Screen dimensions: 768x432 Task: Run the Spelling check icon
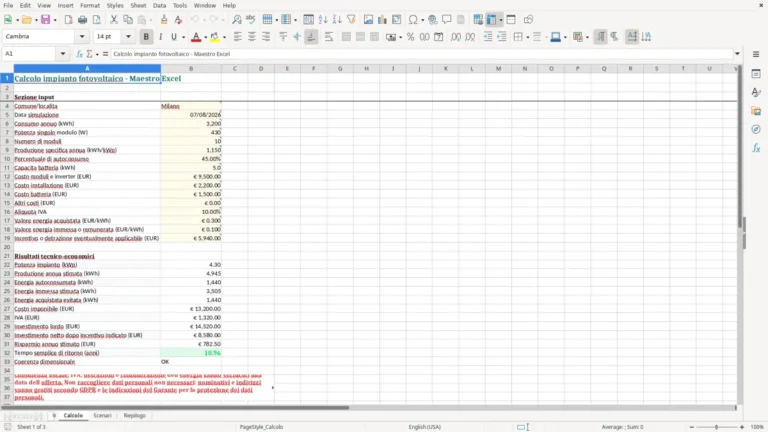pyautogui.click(x=251, y=20)
